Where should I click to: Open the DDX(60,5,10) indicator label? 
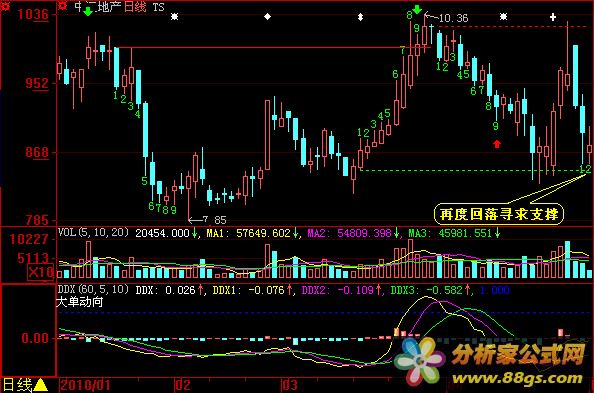coord(93,290)
